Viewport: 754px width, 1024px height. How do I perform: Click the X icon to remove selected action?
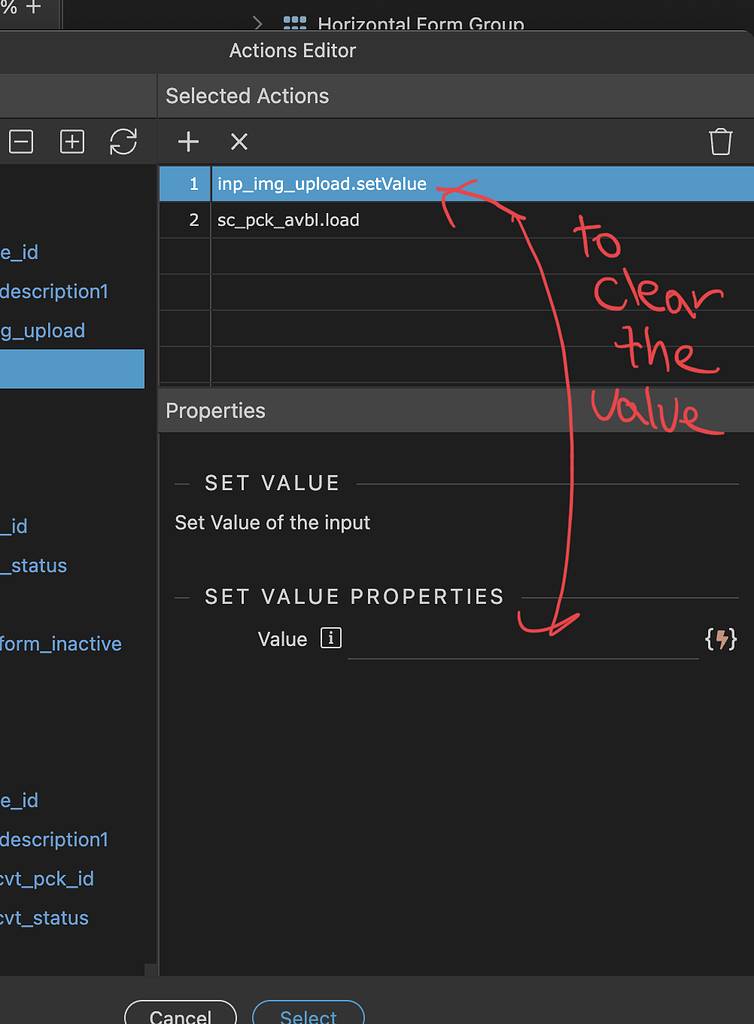point(238,141)
